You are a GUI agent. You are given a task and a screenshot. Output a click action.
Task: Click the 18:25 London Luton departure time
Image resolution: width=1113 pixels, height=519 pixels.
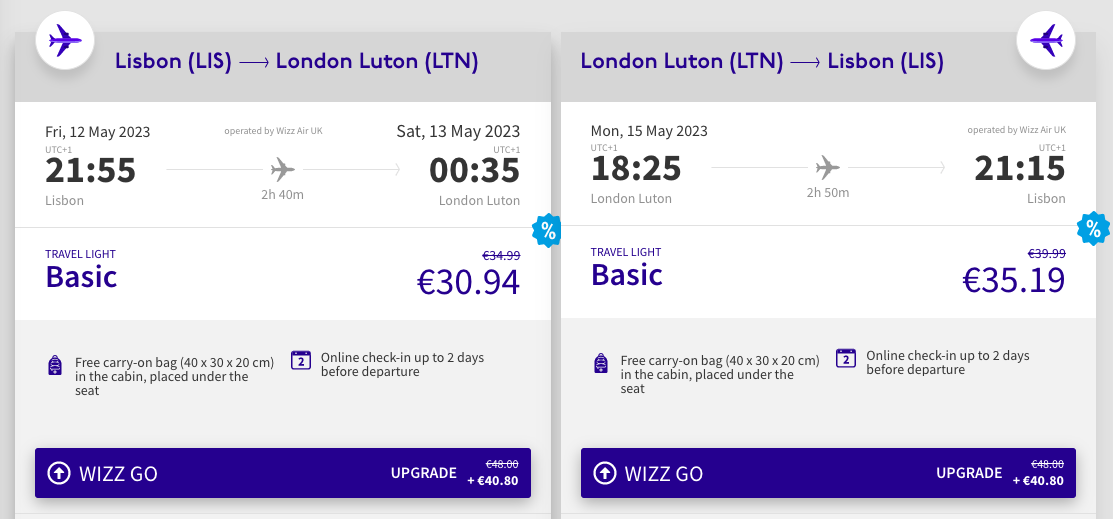point(636,168)
